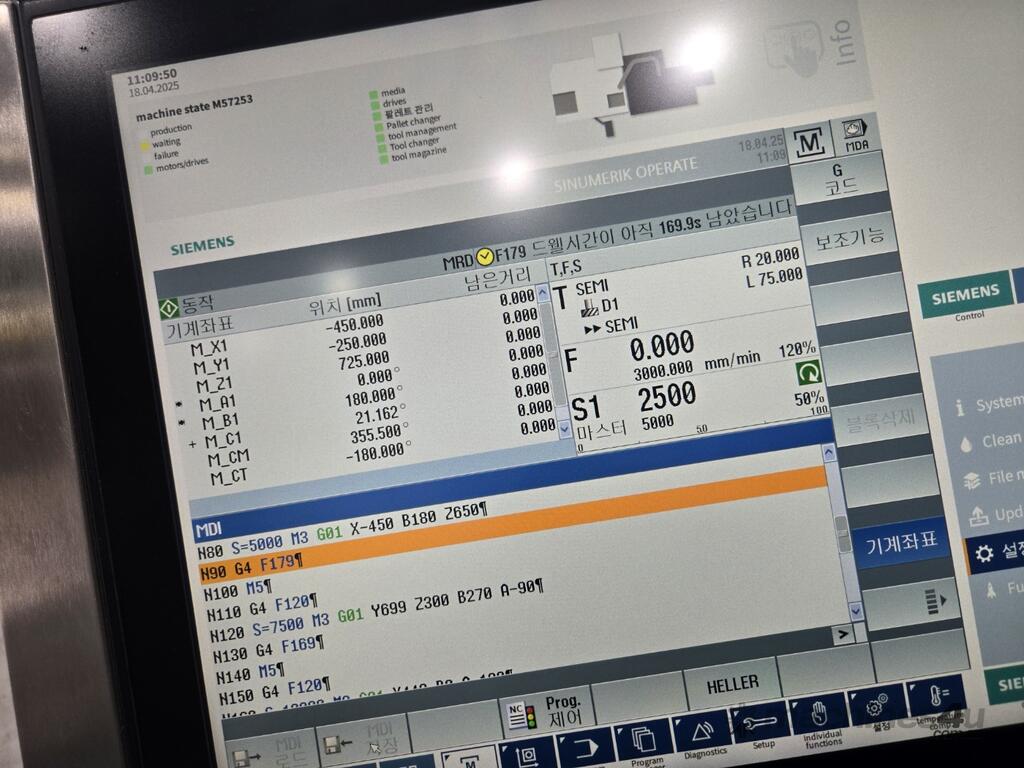
Task: Expand horizontal softkey bar with '>' arrow
Action: click(x=843, y=634)
